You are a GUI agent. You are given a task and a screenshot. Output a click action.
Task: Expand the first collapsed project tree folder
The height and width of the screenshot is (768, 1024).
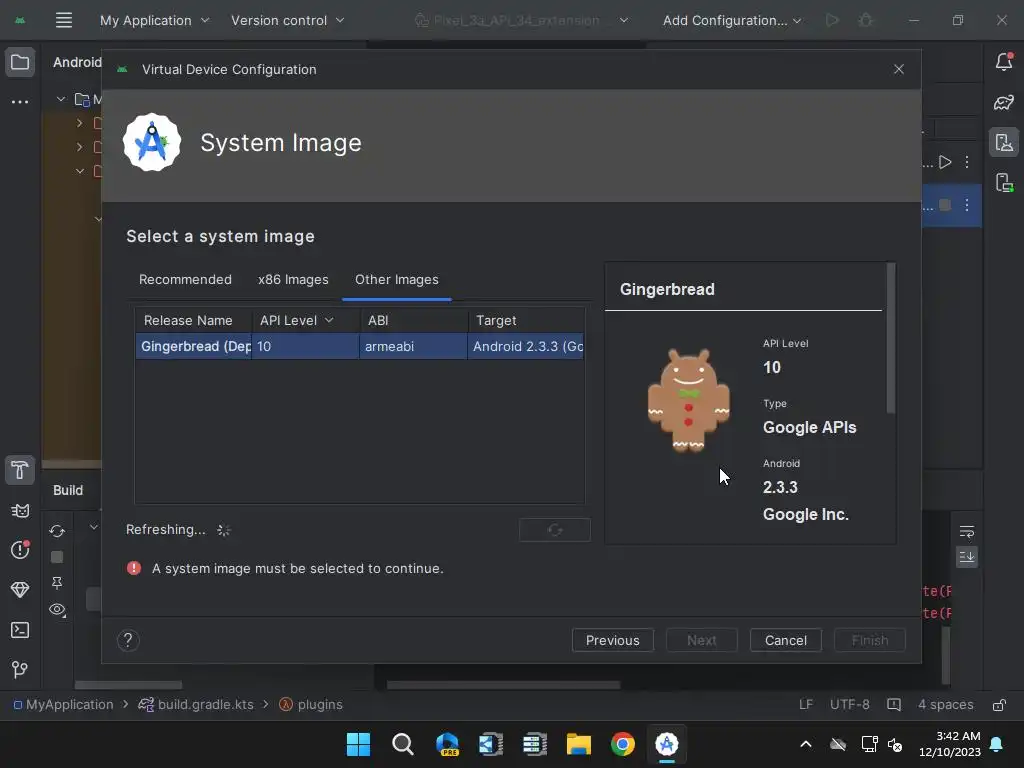pos(80,123)
